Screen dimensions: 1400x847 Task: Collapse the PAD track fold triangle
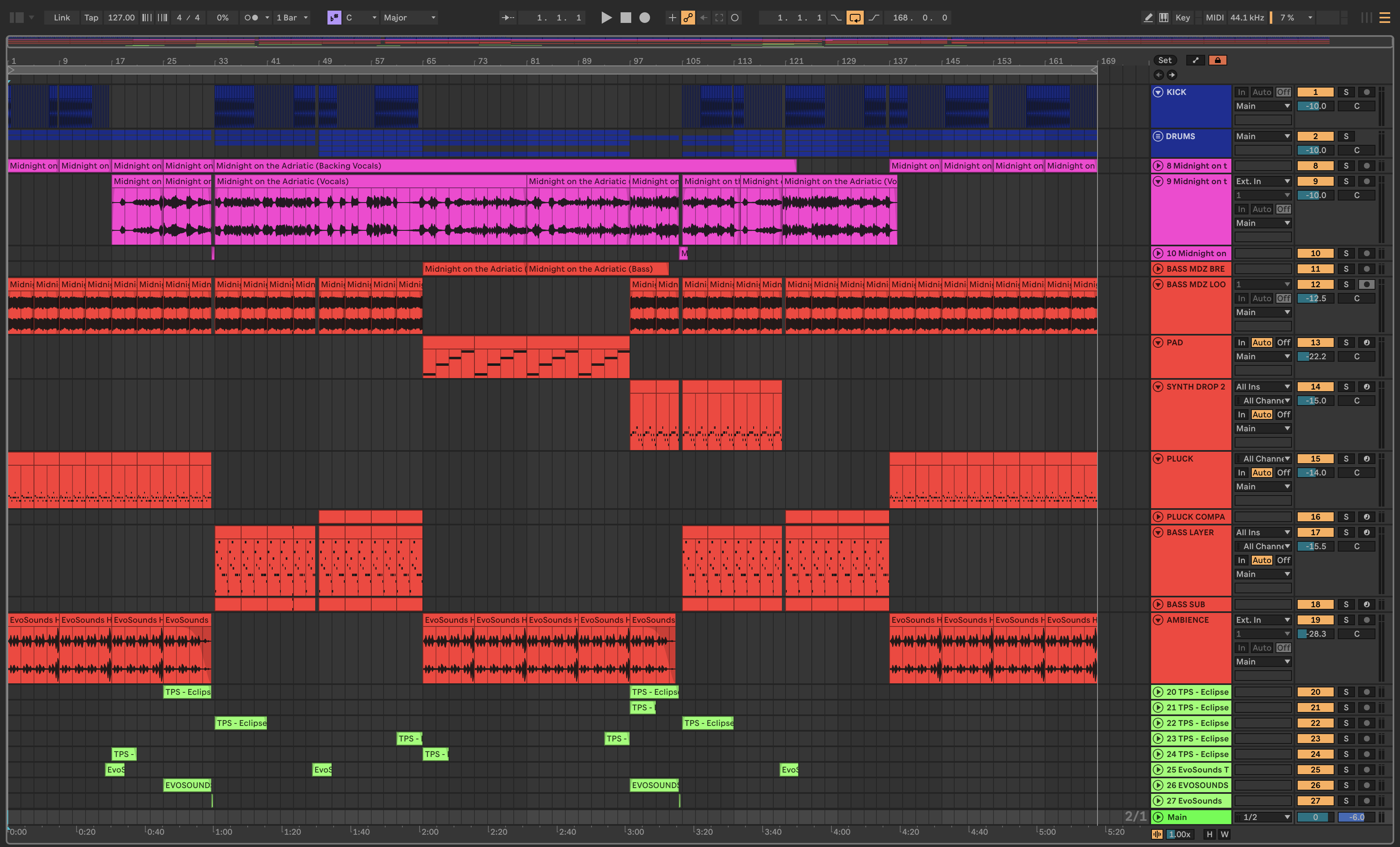point(1158,342)
